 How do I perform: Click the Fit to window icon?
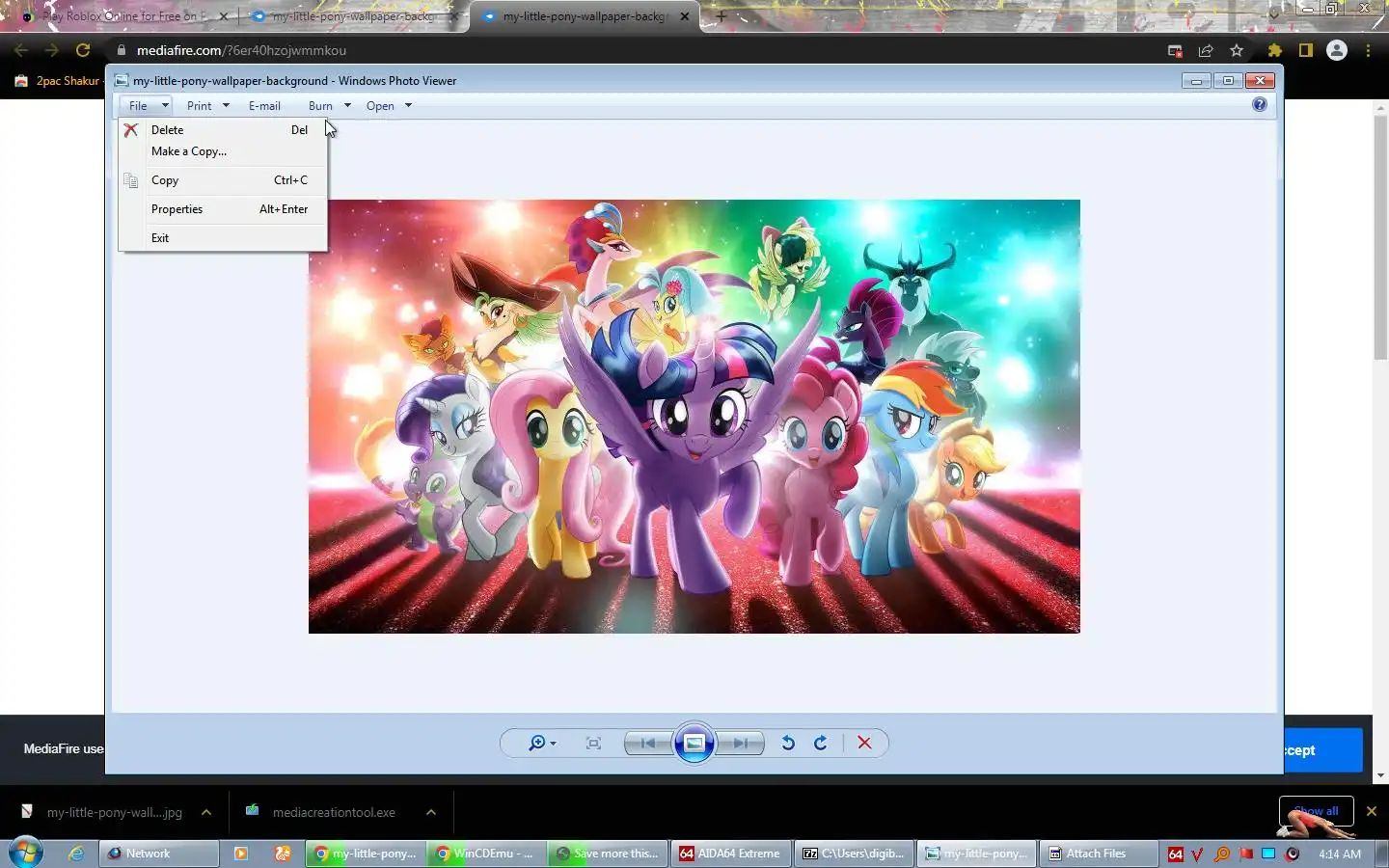pos(593,743)
